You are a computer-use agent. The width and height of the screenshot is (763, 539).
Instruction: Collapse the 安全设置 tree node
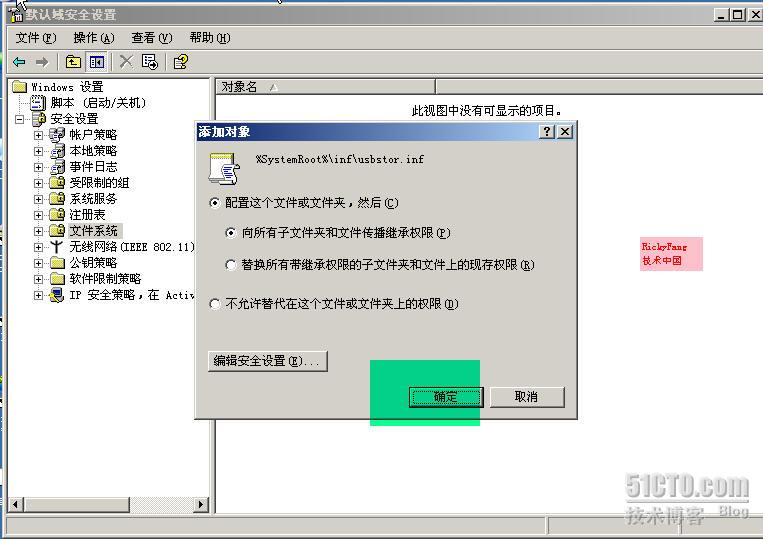pyautogui.click(x=19, y=119)
